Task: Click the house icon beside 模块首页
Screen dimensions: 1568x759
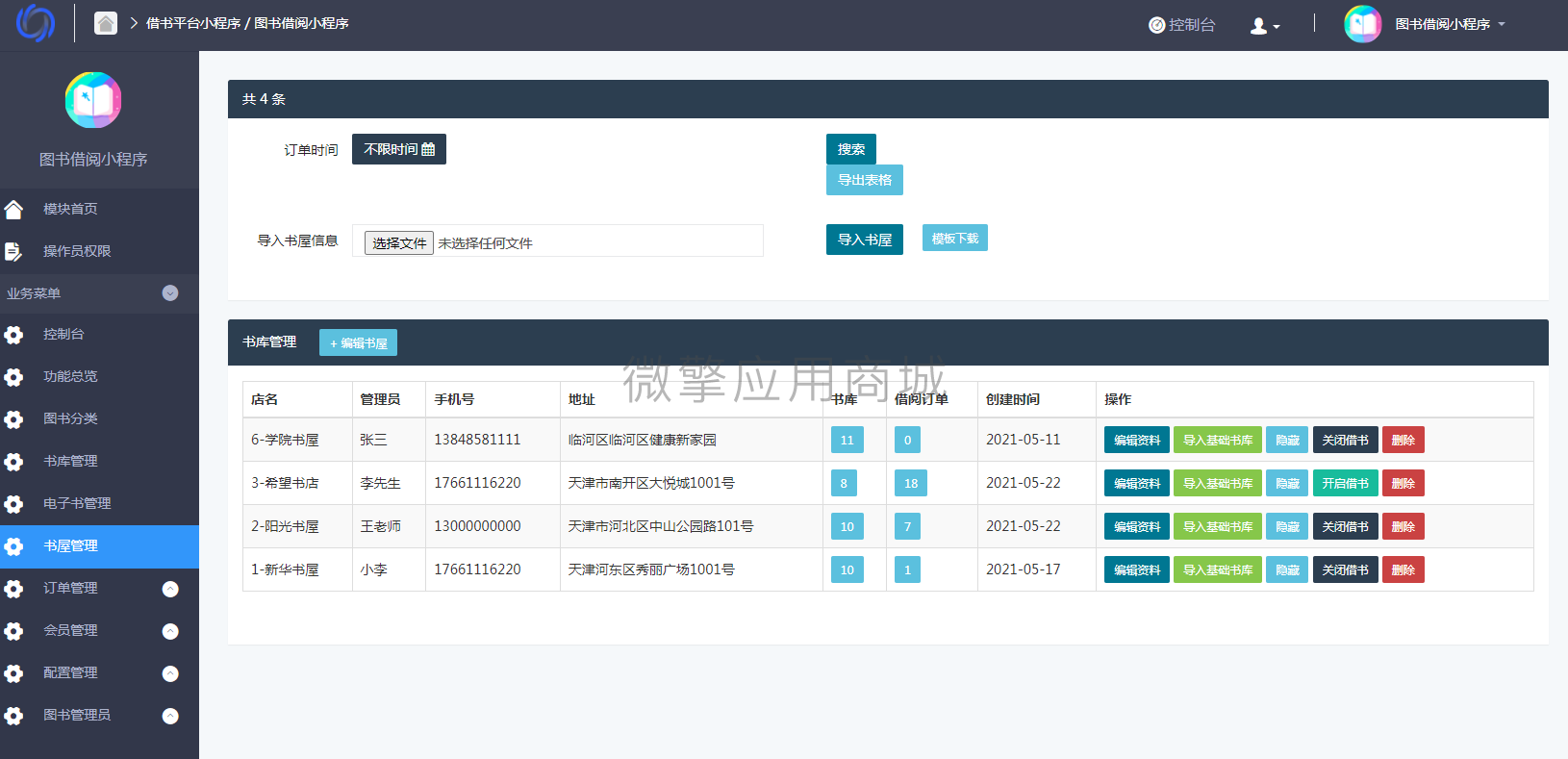Action: pos(13,209)
